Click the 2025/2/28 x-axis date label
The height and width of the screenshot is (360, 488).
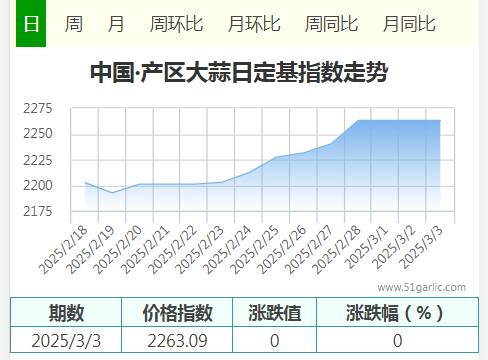(337, 249)
